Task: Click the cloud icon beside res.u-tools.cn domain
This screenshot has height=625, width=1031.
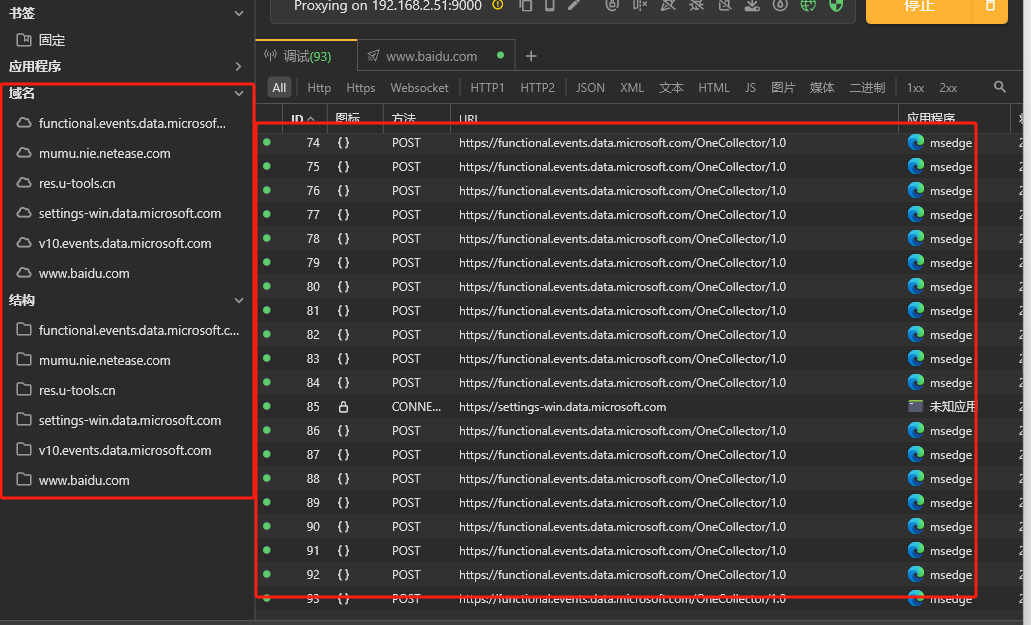Action: point(24,183)
